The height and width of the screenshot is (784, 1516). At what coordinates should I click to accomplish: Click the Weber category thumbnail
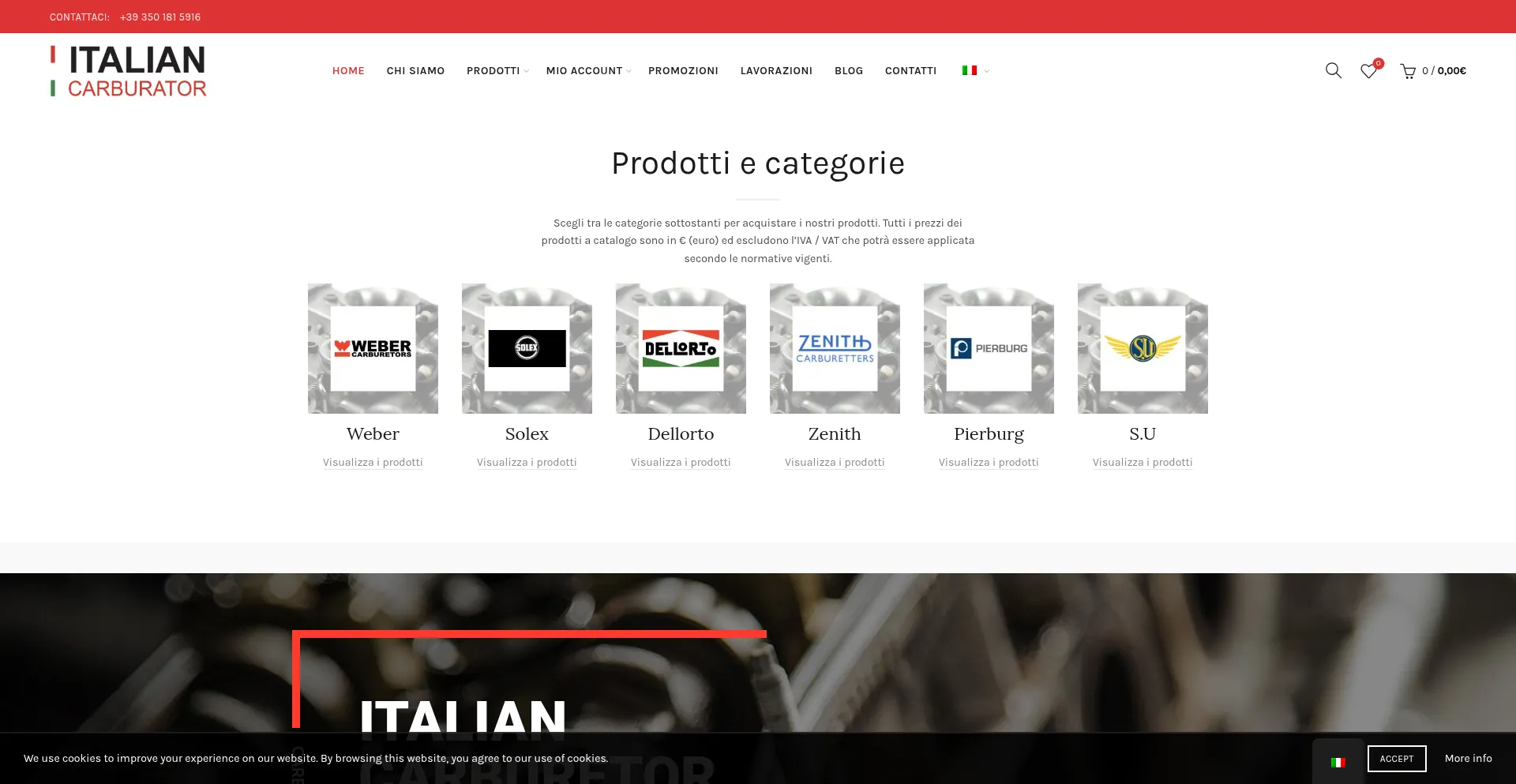[373, 348]
